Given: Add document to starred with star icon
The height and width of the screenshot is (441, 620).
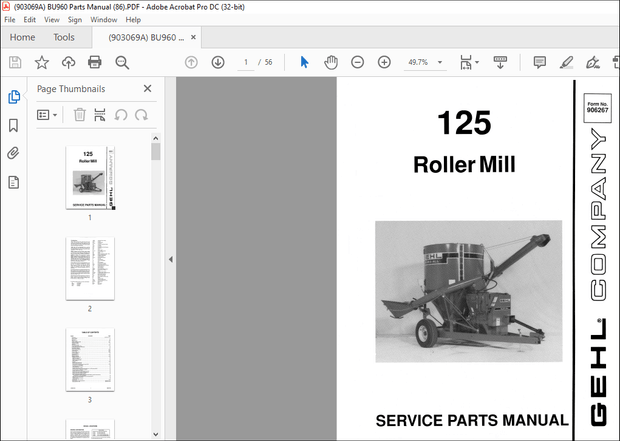Looking at the screenshot, I should coord(42,62).
